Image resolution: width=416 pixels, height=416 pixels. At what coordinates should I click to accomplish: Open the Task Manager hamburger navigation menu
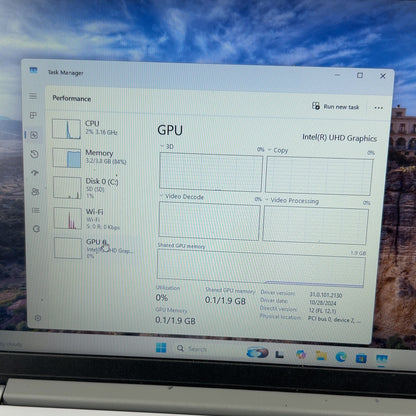point(33,96)
